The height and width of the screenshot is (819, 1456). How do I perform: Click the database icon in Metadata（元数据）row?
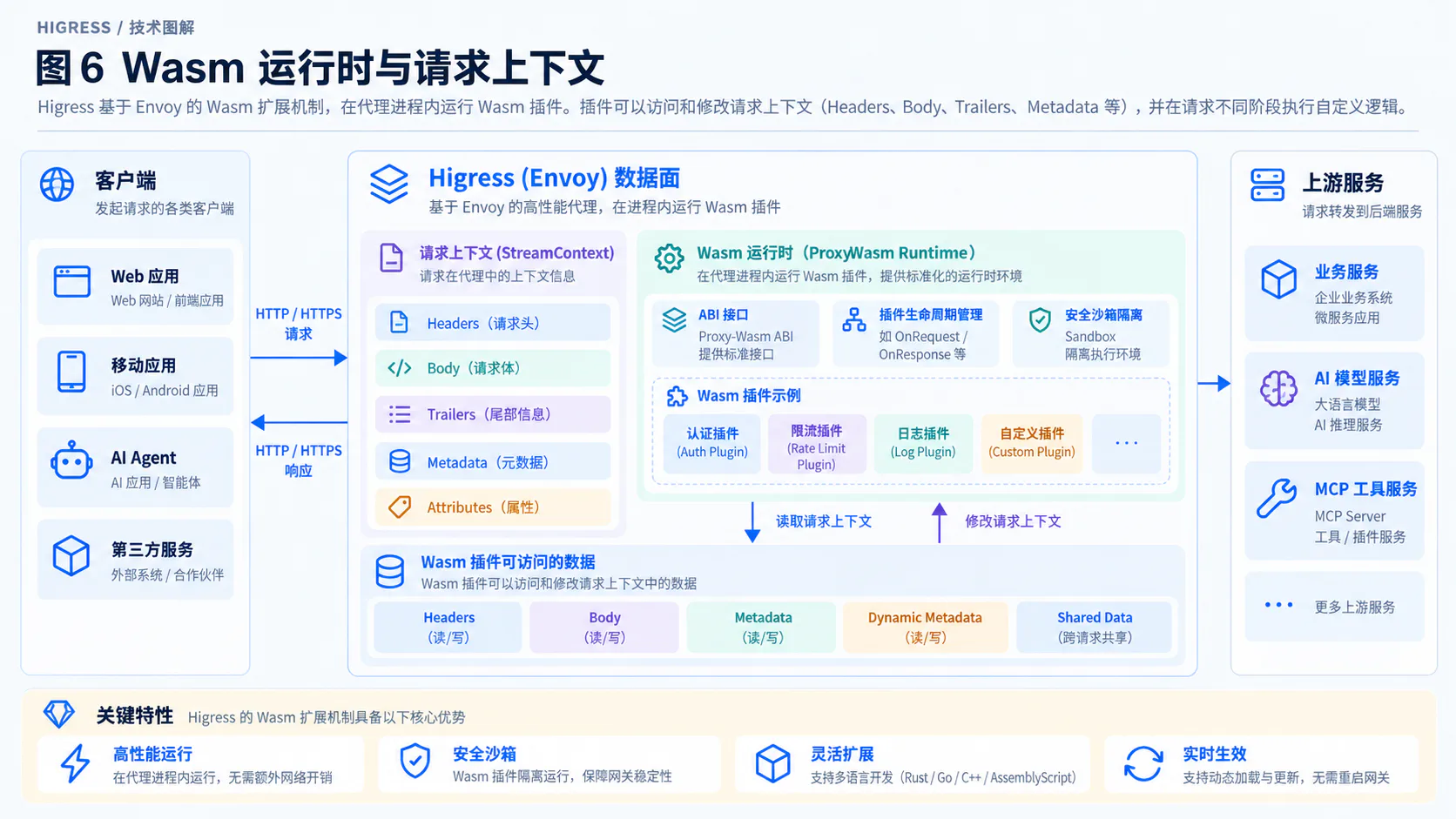tap(400, 461)
